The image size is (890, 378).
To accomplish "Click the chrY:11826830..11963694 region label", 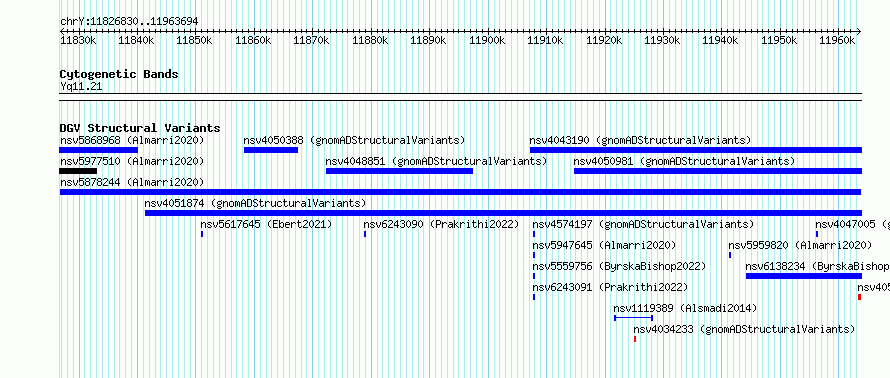I will pyautogui.click(x=129, y=22).
